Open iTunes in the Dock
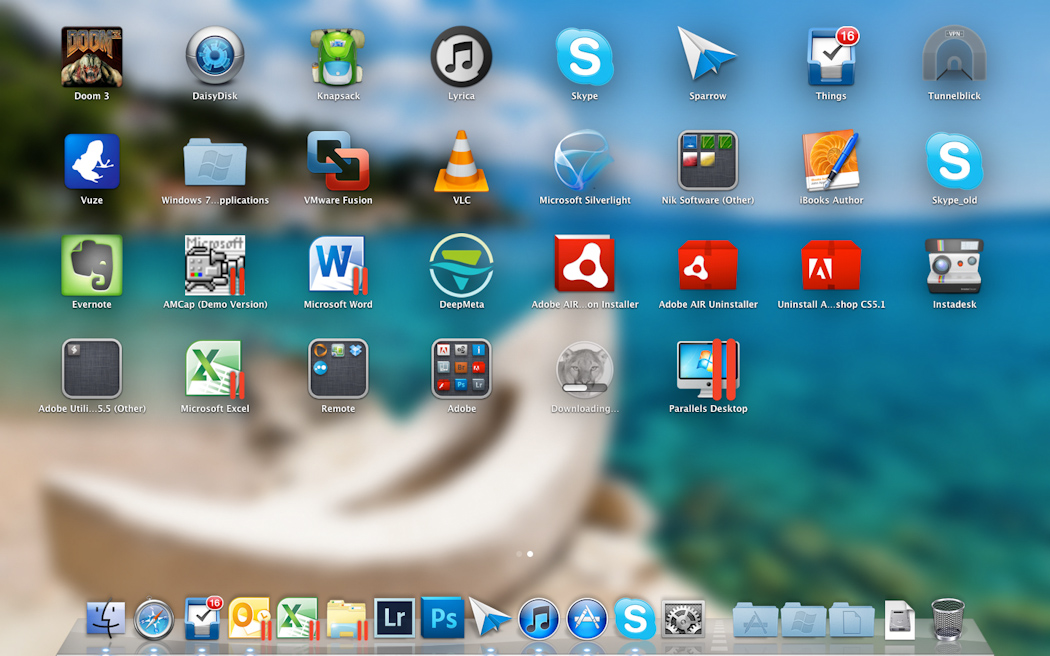The image size is (1050, 656). pyautogui.click(x=538, y=619)
